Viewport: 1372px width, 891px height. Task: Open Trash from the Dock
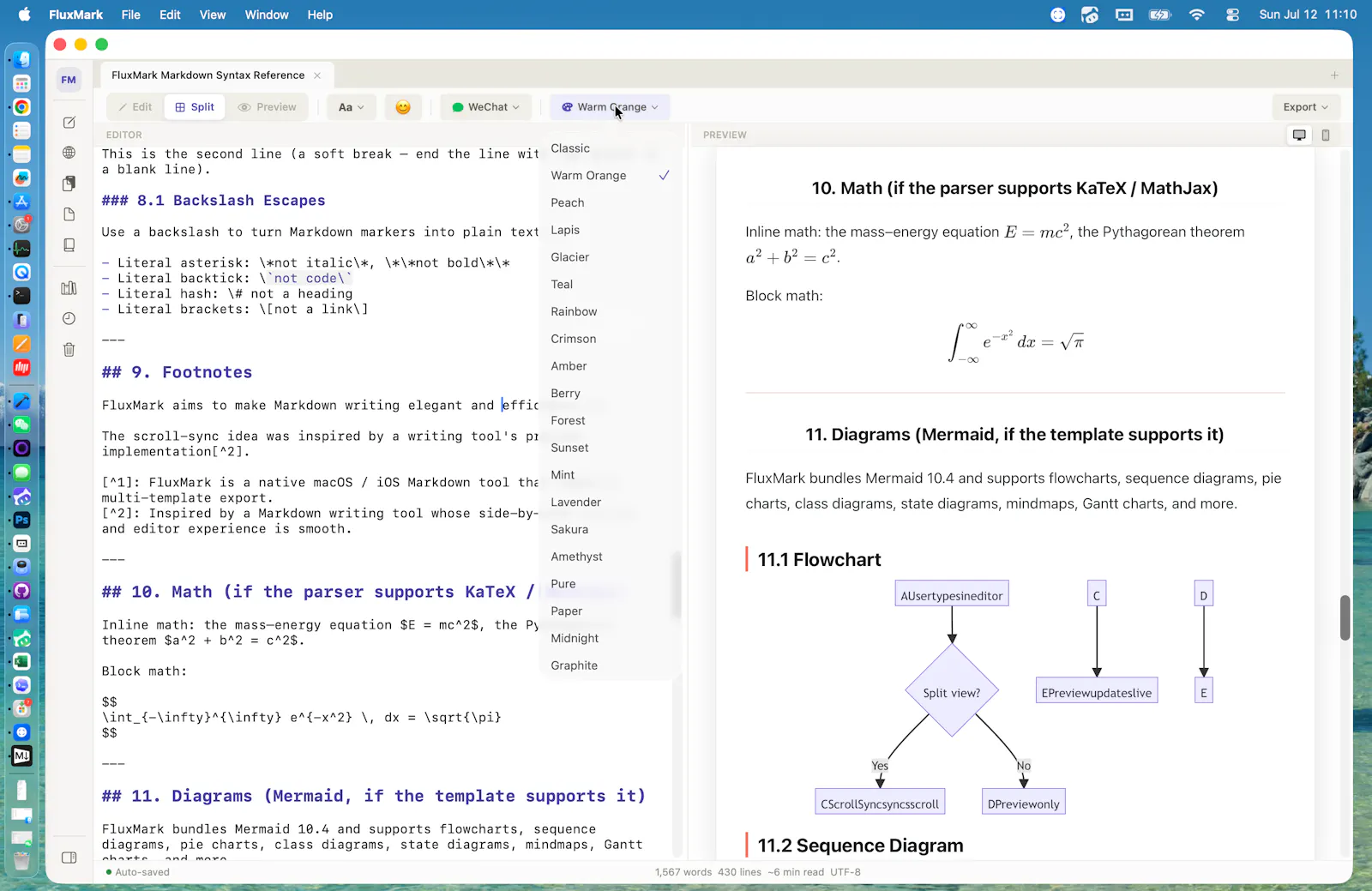click(22, 860)
